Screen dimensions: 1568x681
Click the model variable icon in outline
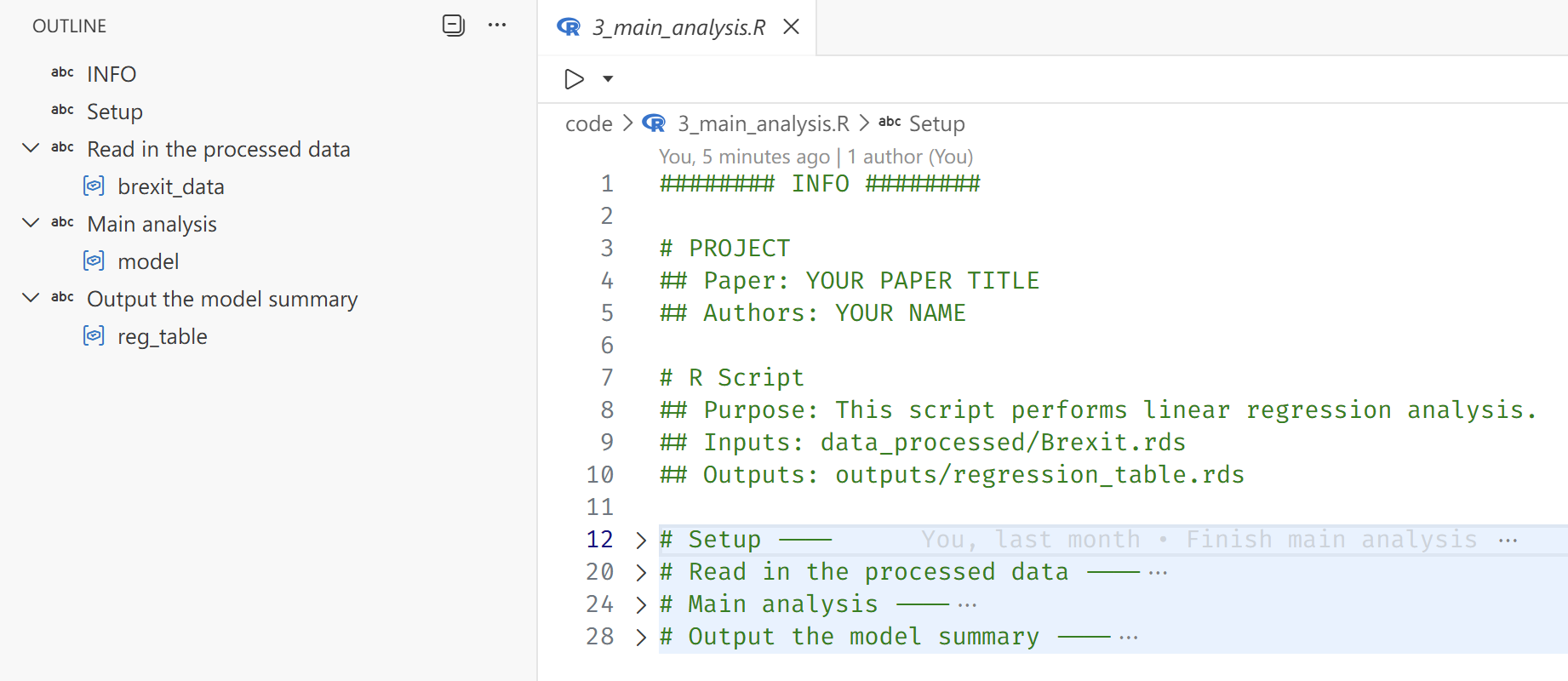(x=94, y=261)
